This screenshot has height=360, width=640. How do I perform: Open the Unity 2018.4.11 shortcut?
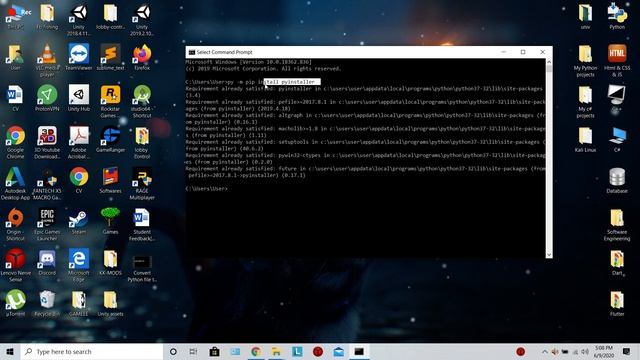tap(78, 20)
